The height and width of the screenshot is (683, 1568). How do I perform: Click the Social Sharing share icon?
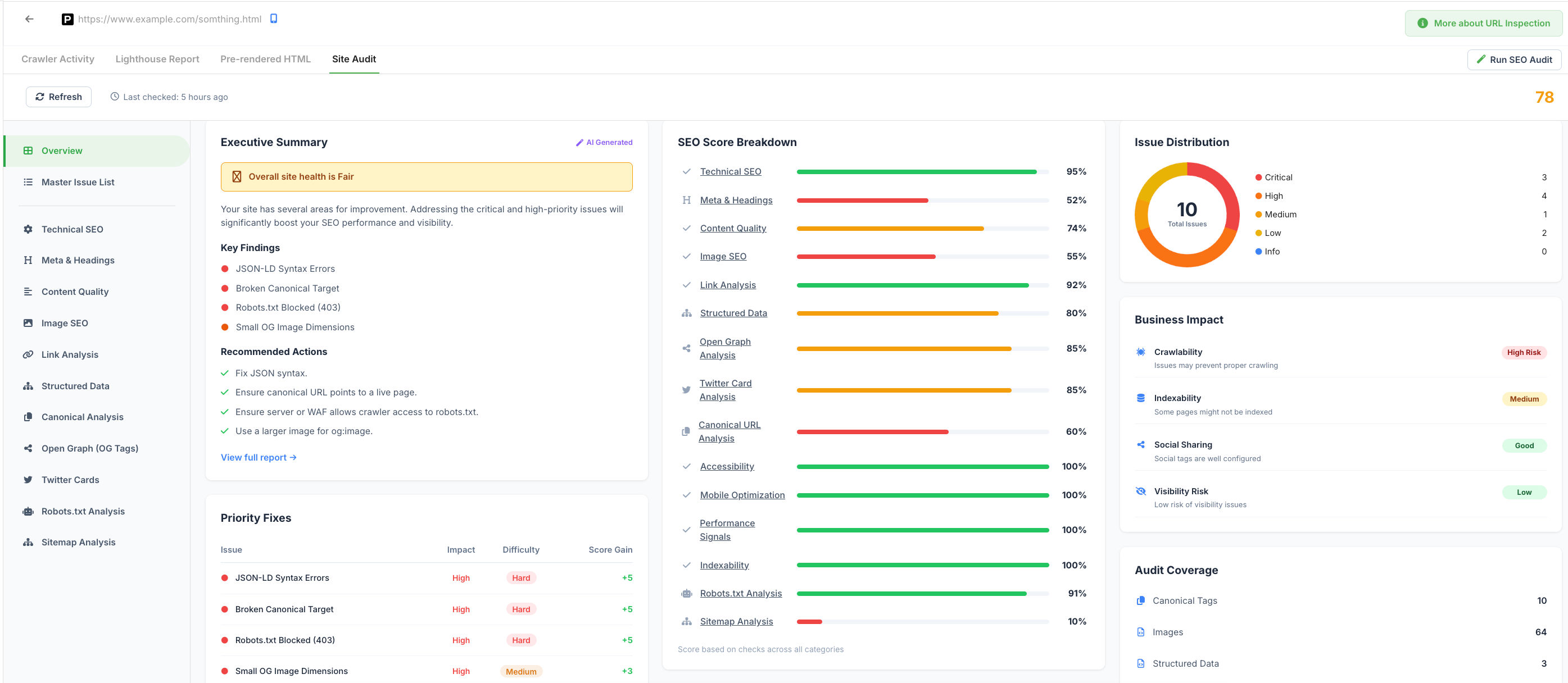pos(1141,445)
